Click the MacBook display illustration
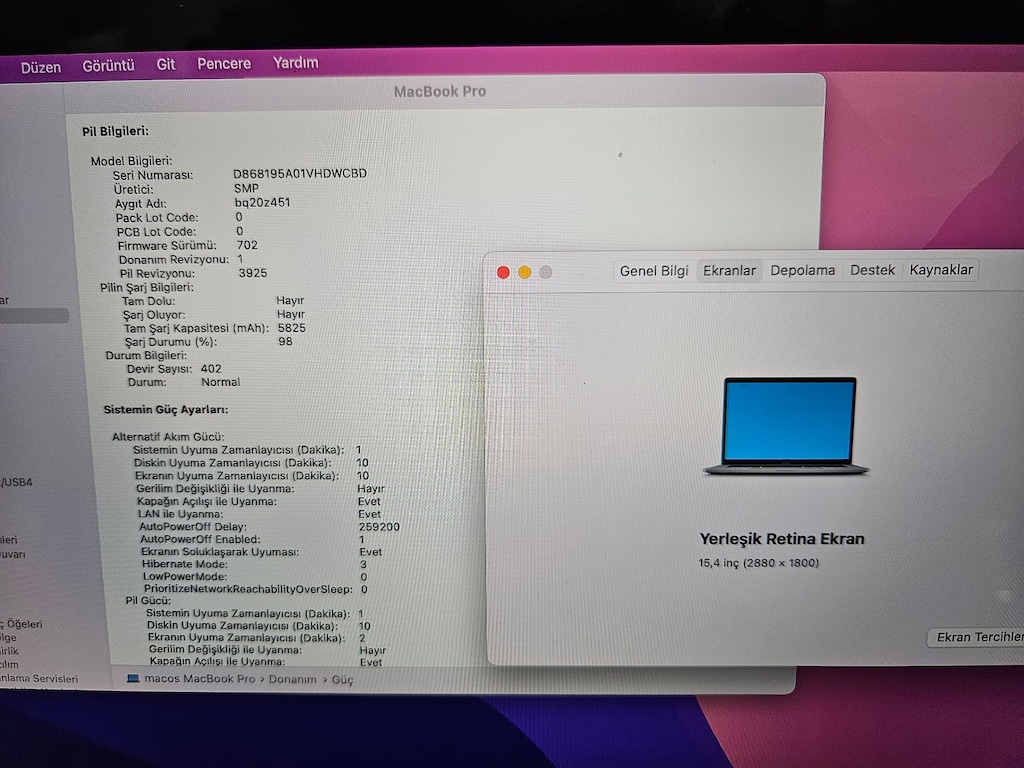Viewport: 1024px width, 768px height. (787, 425)
